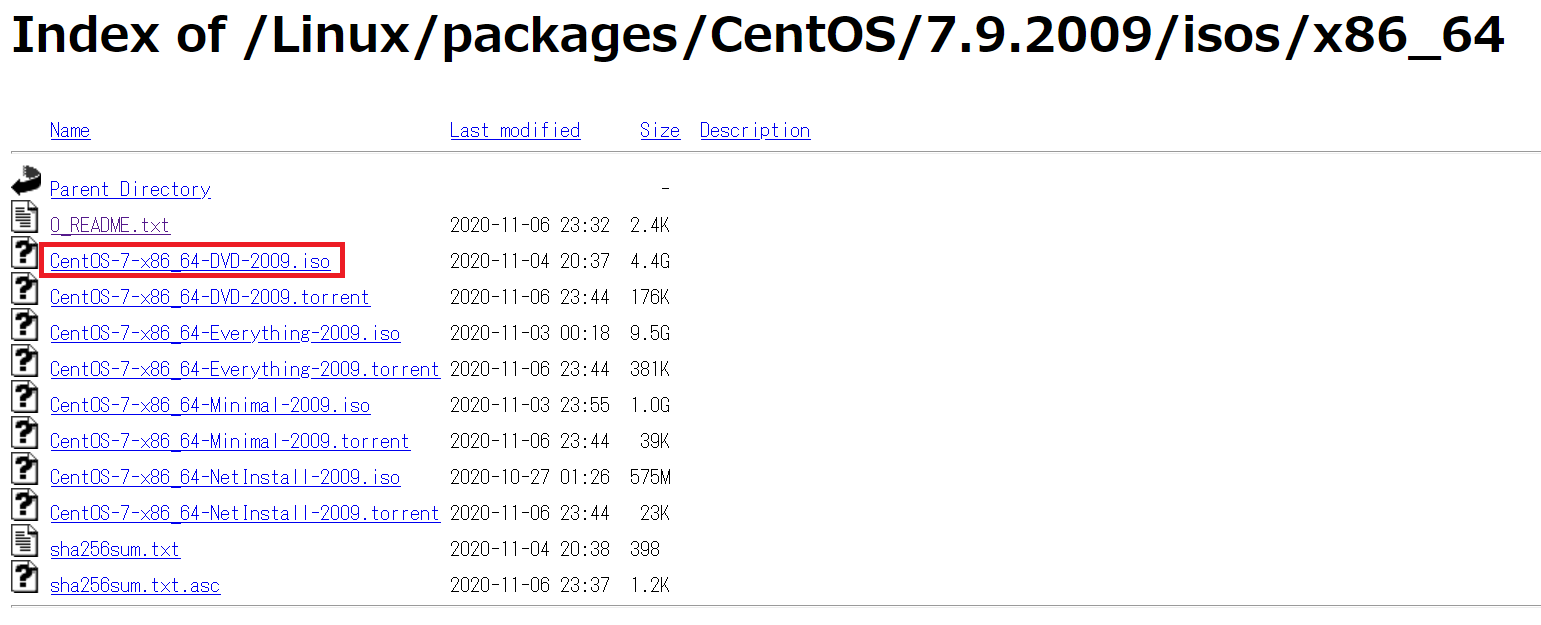The height and width of the screenshot is (625, 1541).
Task: Open the Parent Directory link
Action: tap(129, 189)
